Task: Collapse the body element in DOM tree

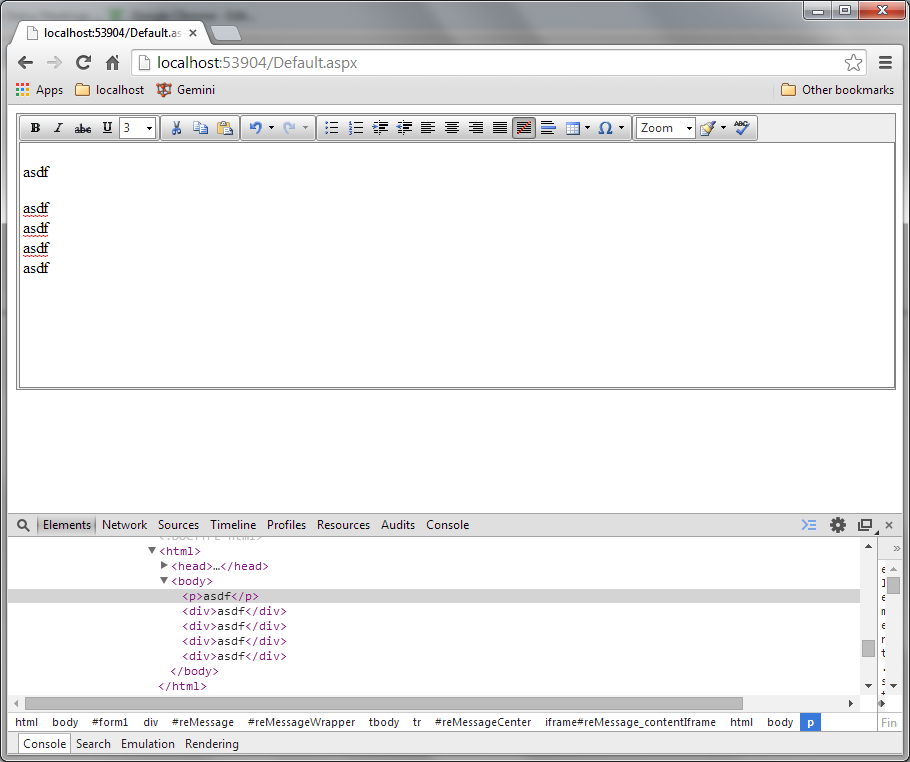Action: (165, 581)
